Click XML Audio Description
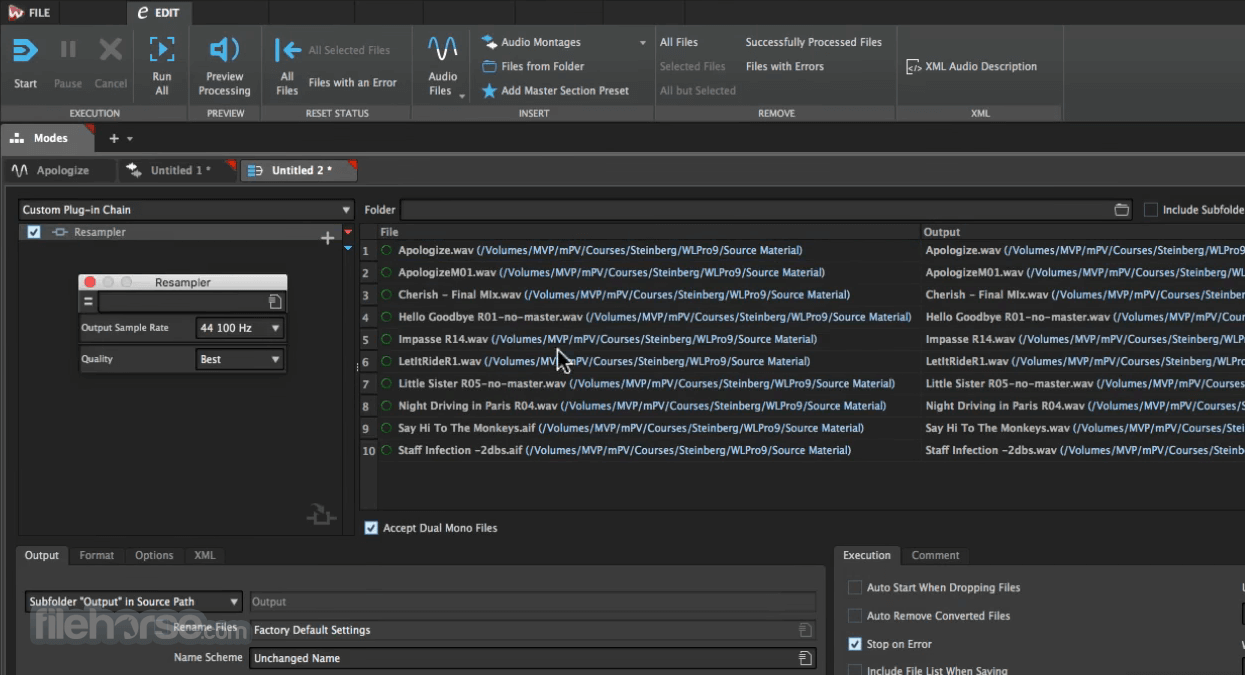This screenshot has height=675, width=1245. pos(971,66)
